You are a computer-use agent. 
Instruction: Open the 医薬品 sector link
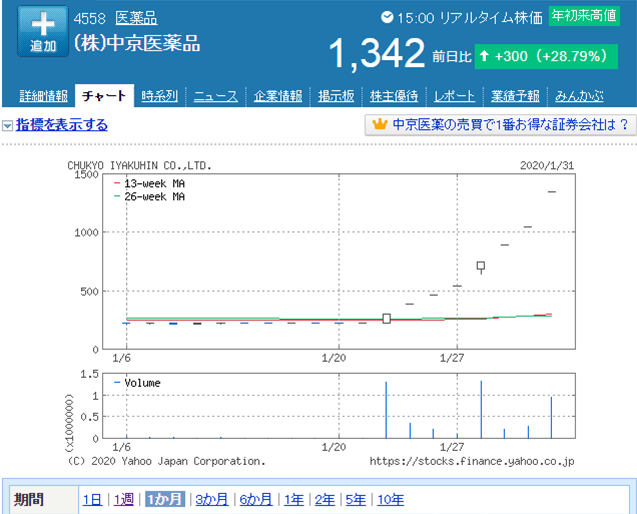point(136,18)
